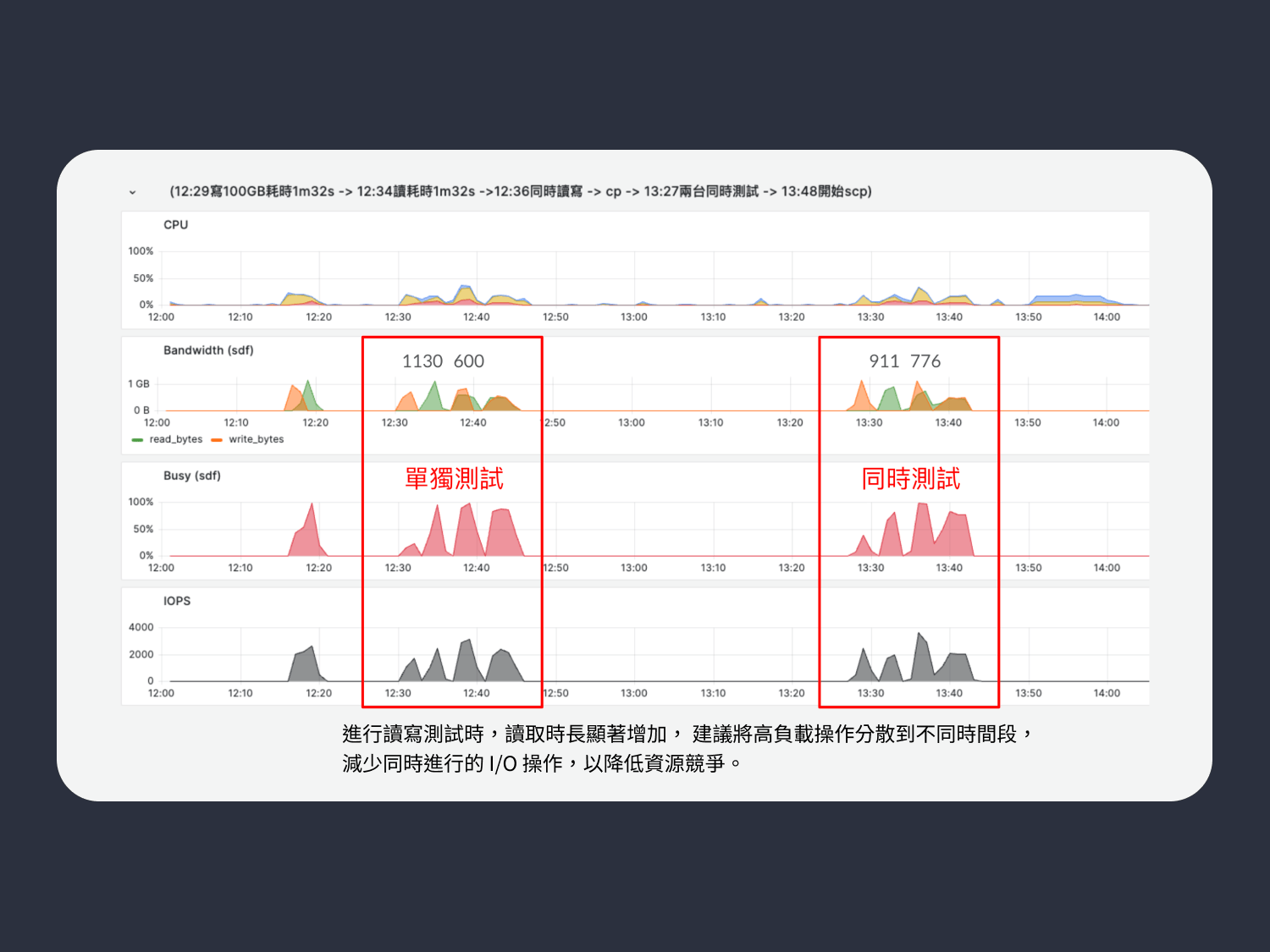Click the 4000 axis label in IOPS
The height and width of the screenshot is (952, 1270).
click(x=141, y=627)
